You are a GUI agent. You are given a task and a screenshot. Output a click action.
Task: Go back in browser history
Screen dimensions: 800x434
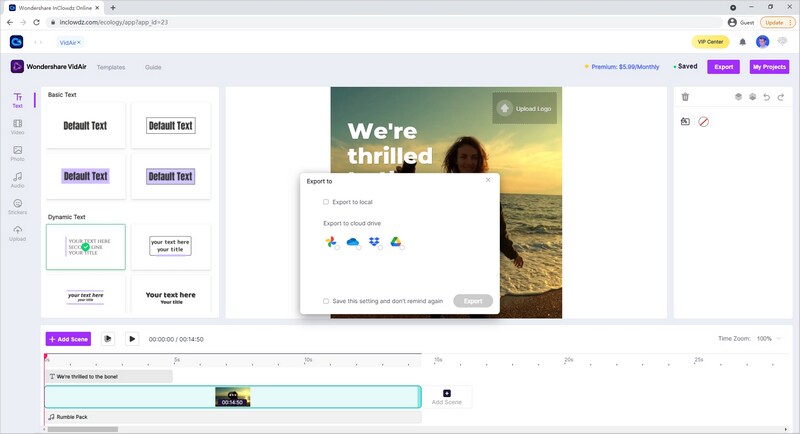point(10,22)
